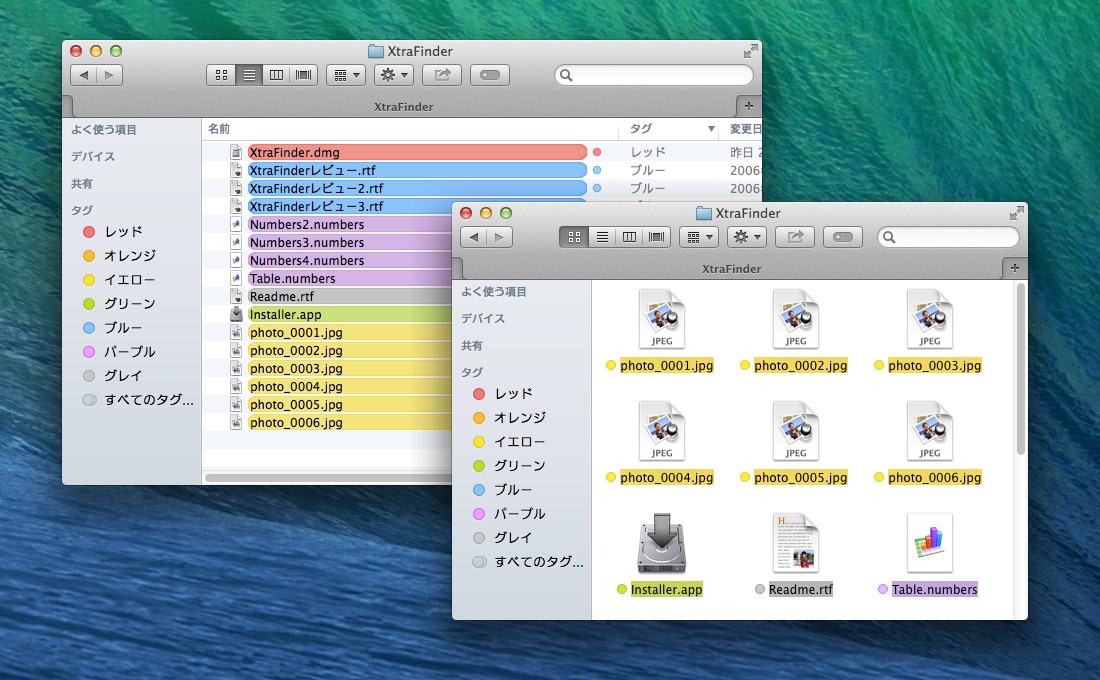Screen dimensions: 1100x680
Task: Click photo_0003.jpg JPEG icon
Action: pyautogui.click(x=930, y=319)
